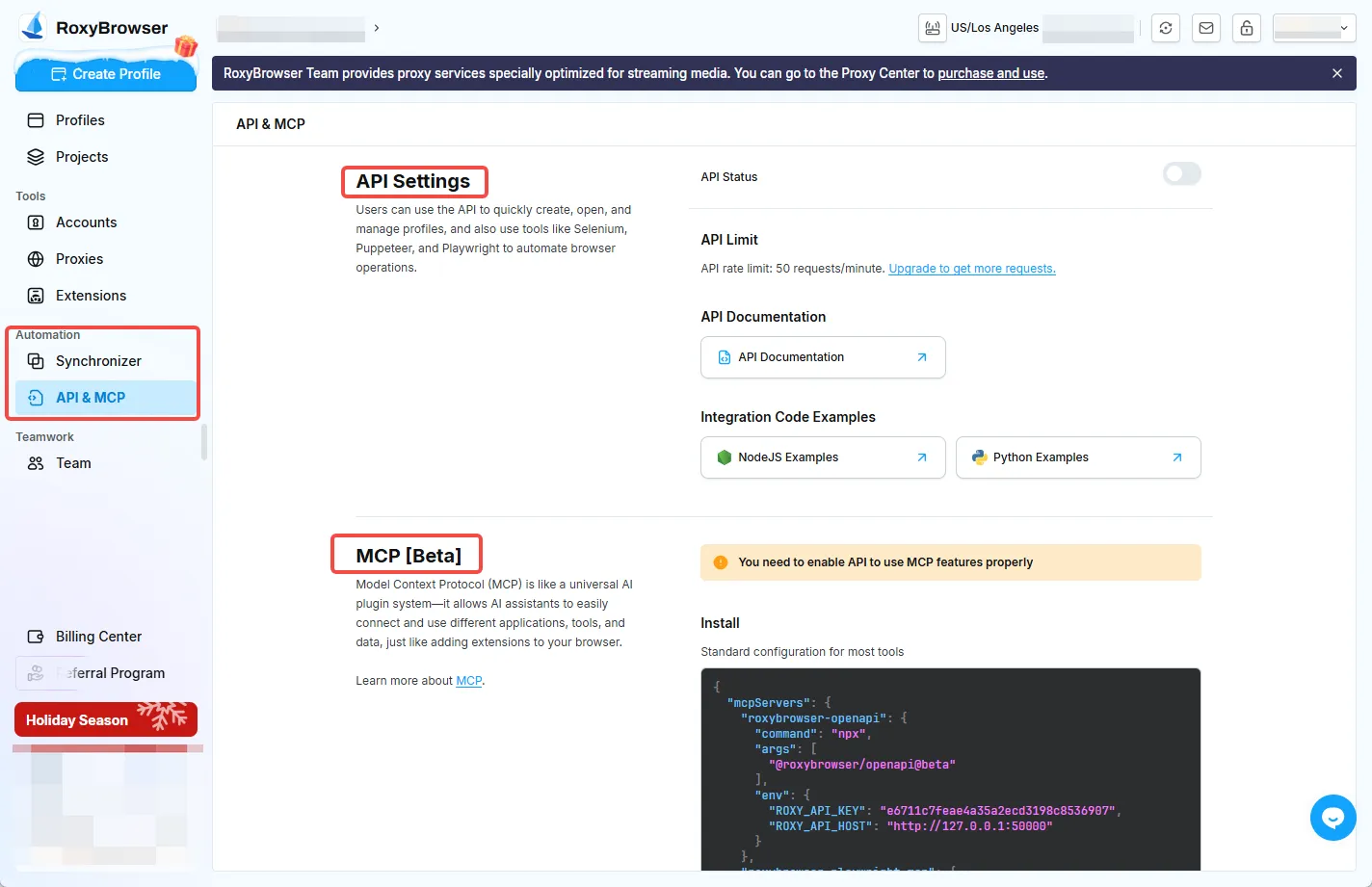The height and width of the screenshot is (887, 1372).
Task: Click the refresh icon in the top bar
Action: tap(1165, 28)
